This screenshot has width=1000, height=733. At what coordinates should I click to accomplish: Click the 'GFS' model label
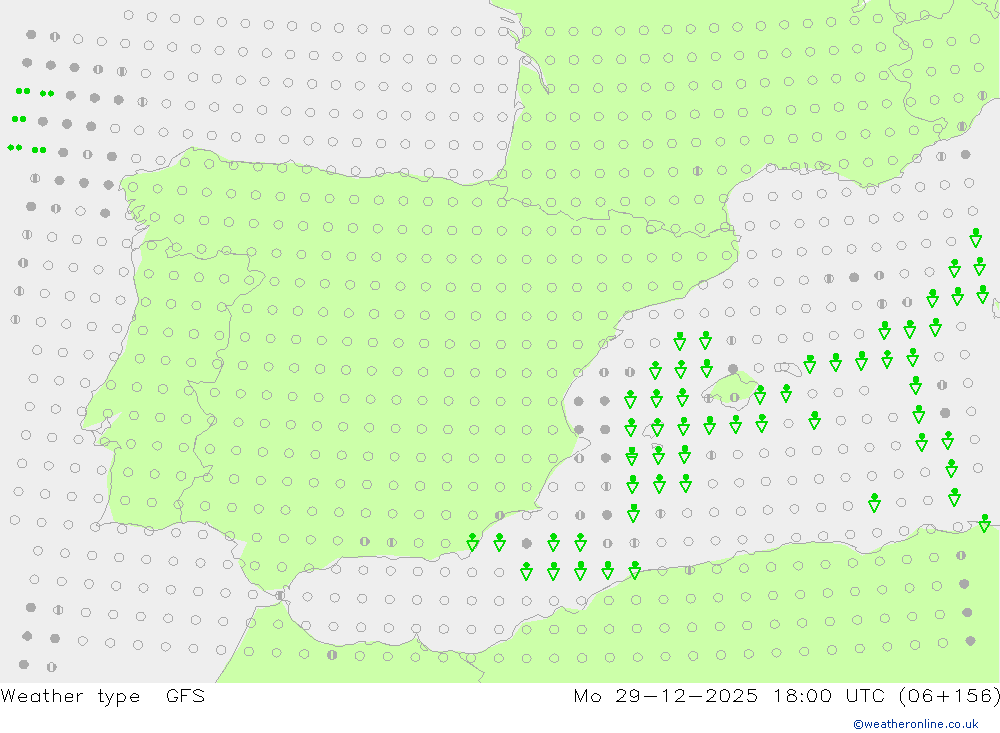point(186,695)
